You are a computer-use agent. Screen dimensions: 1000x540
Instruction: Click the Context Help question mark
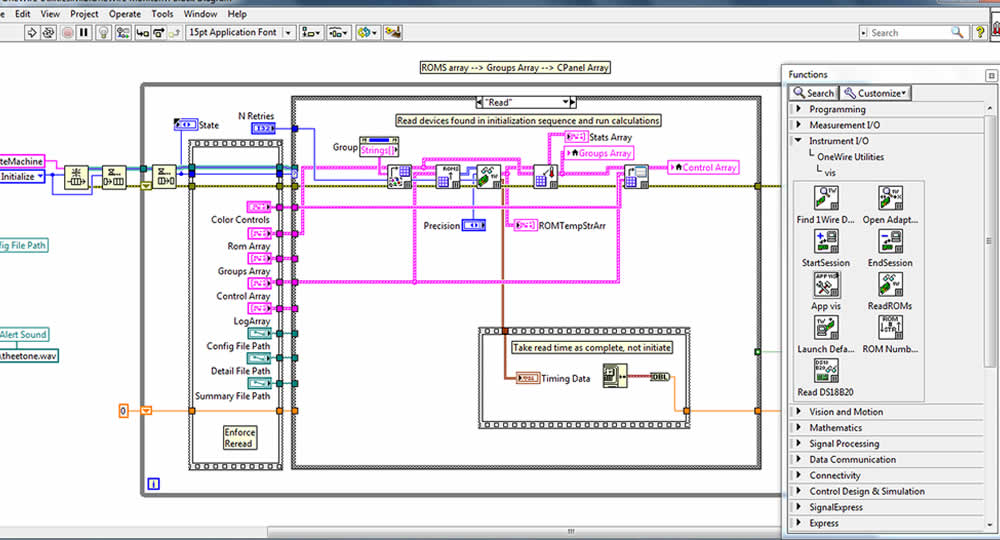coord(980,33)
